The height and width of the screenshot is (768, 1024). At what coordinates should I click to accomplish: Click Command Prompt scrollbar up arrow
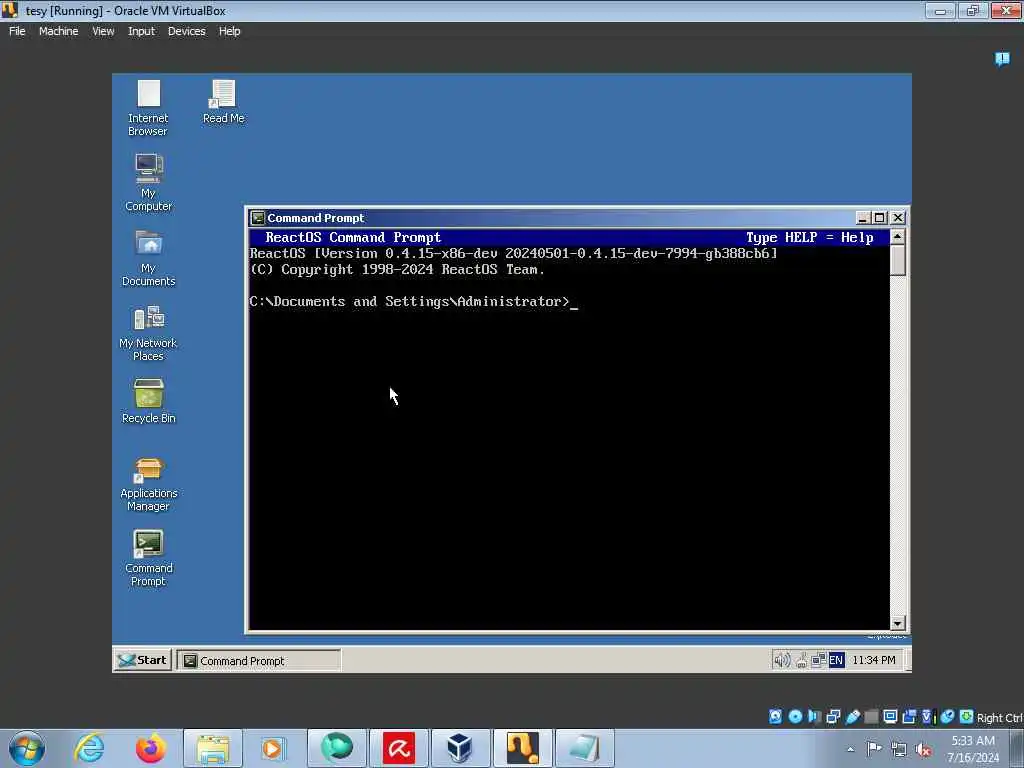point(898,236)
